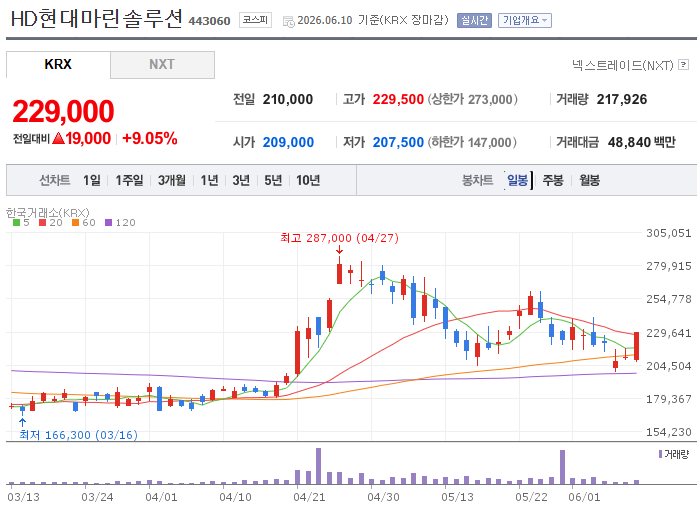Image resolution: width=697 pixels, height=508 pixels.
Task: Select the 일봉 daily candle chart
Action: [517, 180]
